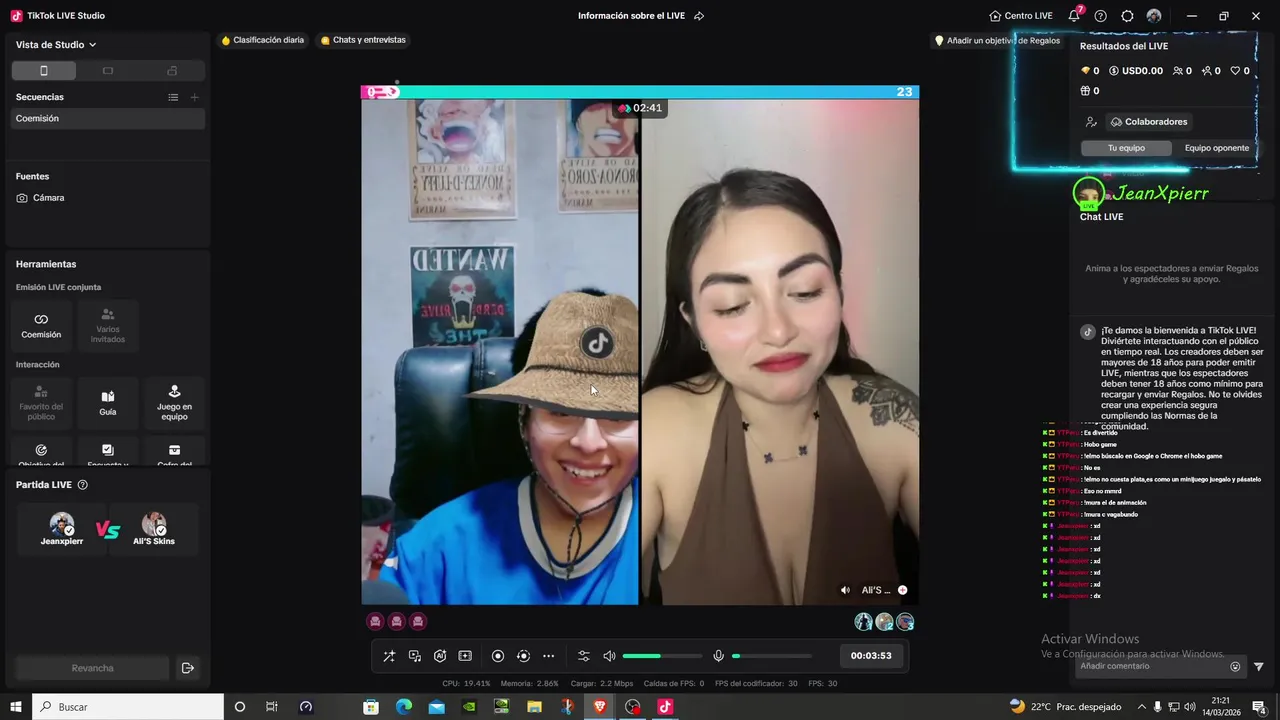Viewport: 1280px width, 720px height.
Task: Click the top-ranked viewer avatar under the preview
Action: pos(863,622)
